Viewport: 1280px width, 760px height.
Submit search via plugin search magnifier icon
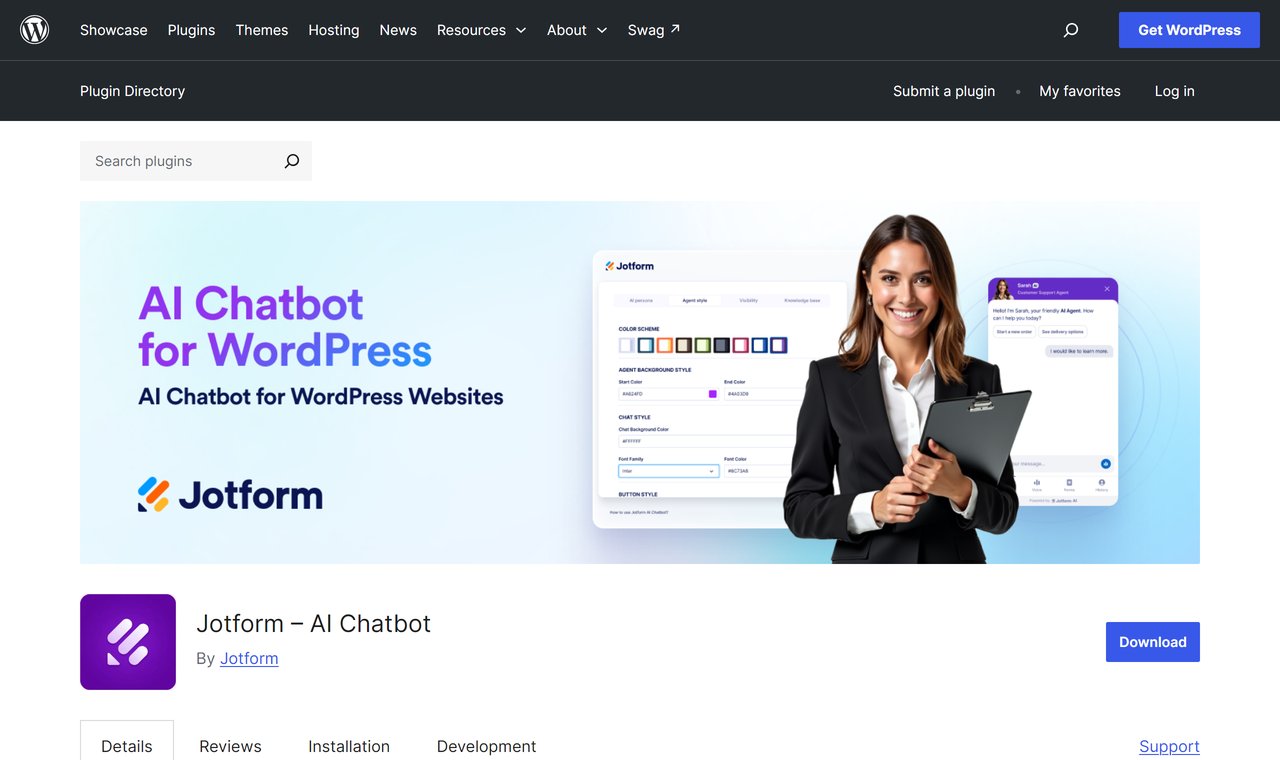292,161
